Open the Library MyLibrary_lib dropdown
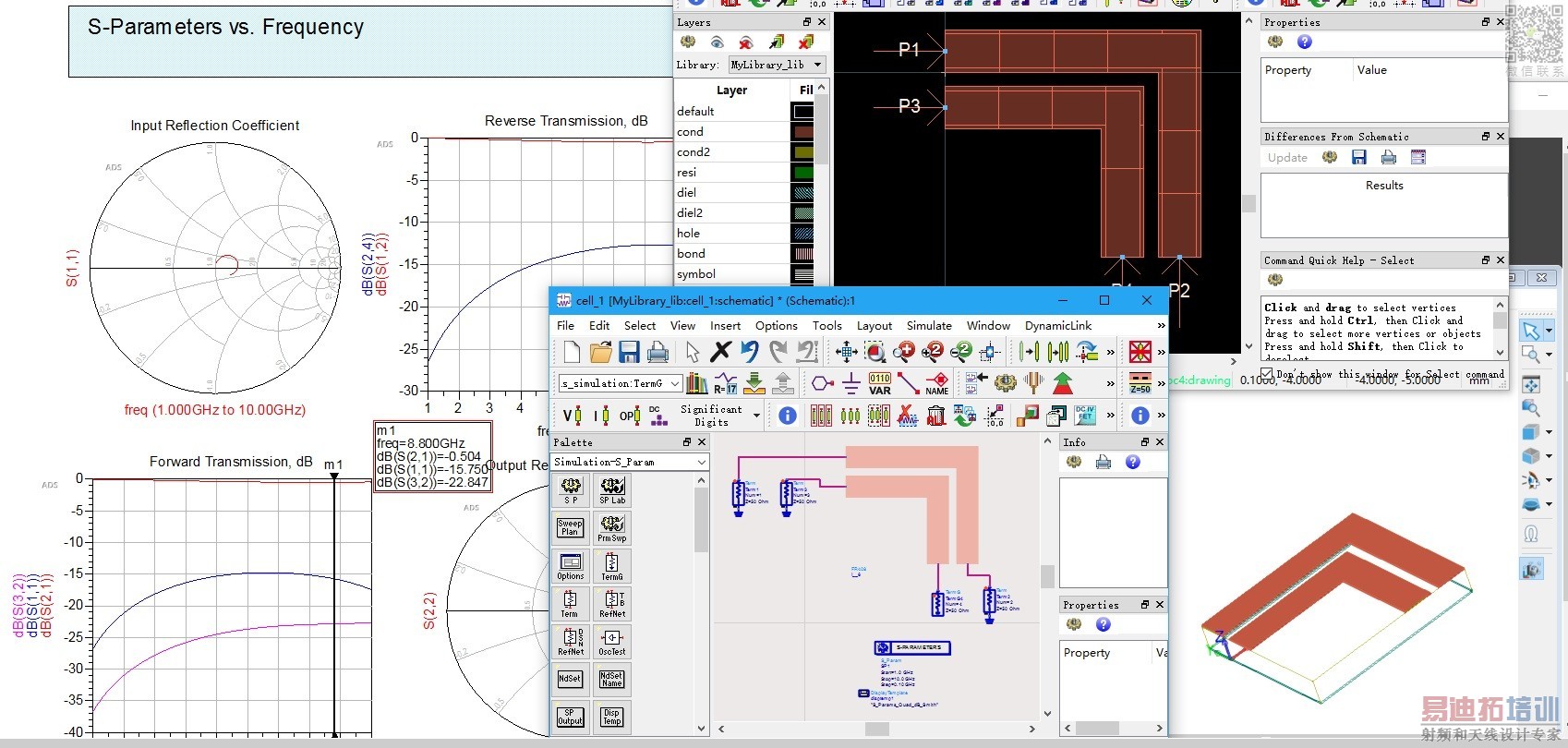This screenshot has width=1568, height=748. (x=817, y=65)
